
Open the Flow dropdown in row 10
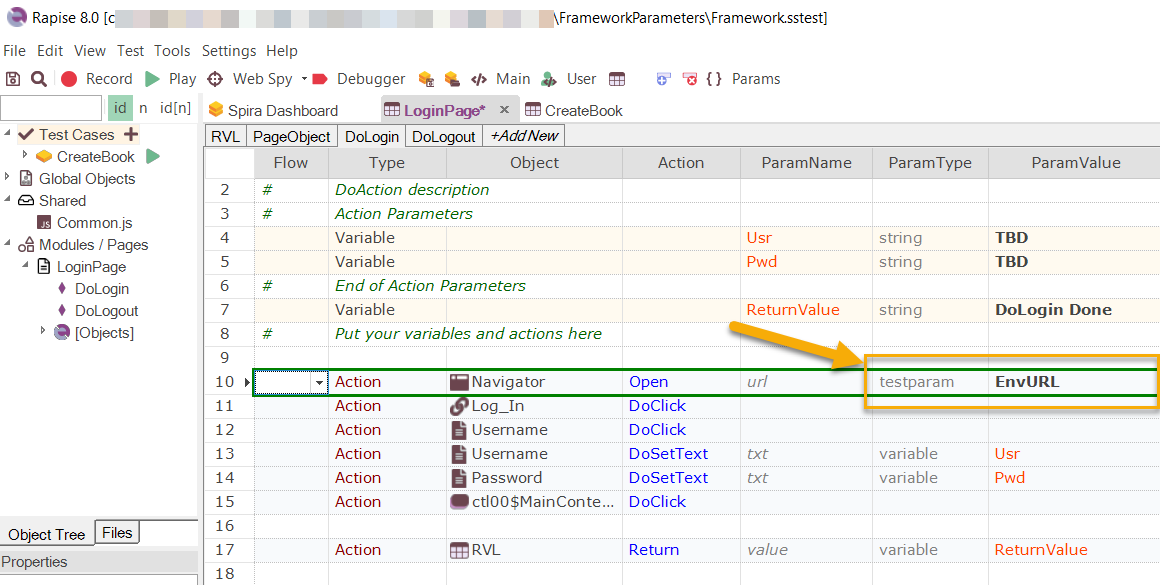coord(320,382)
